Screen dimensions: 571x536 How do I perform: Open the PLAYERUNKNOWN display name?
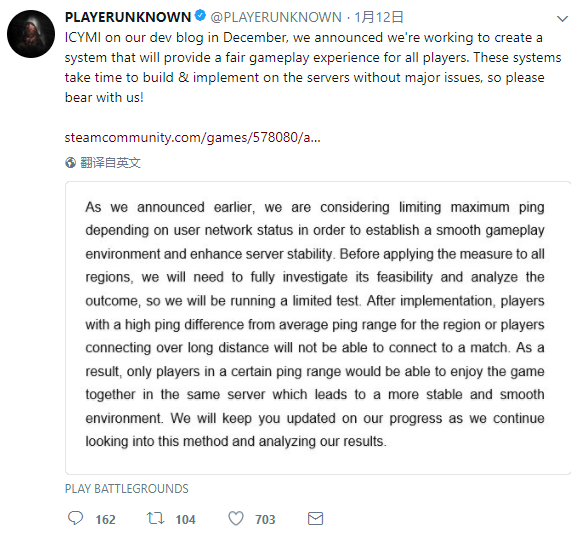[128, 17]
